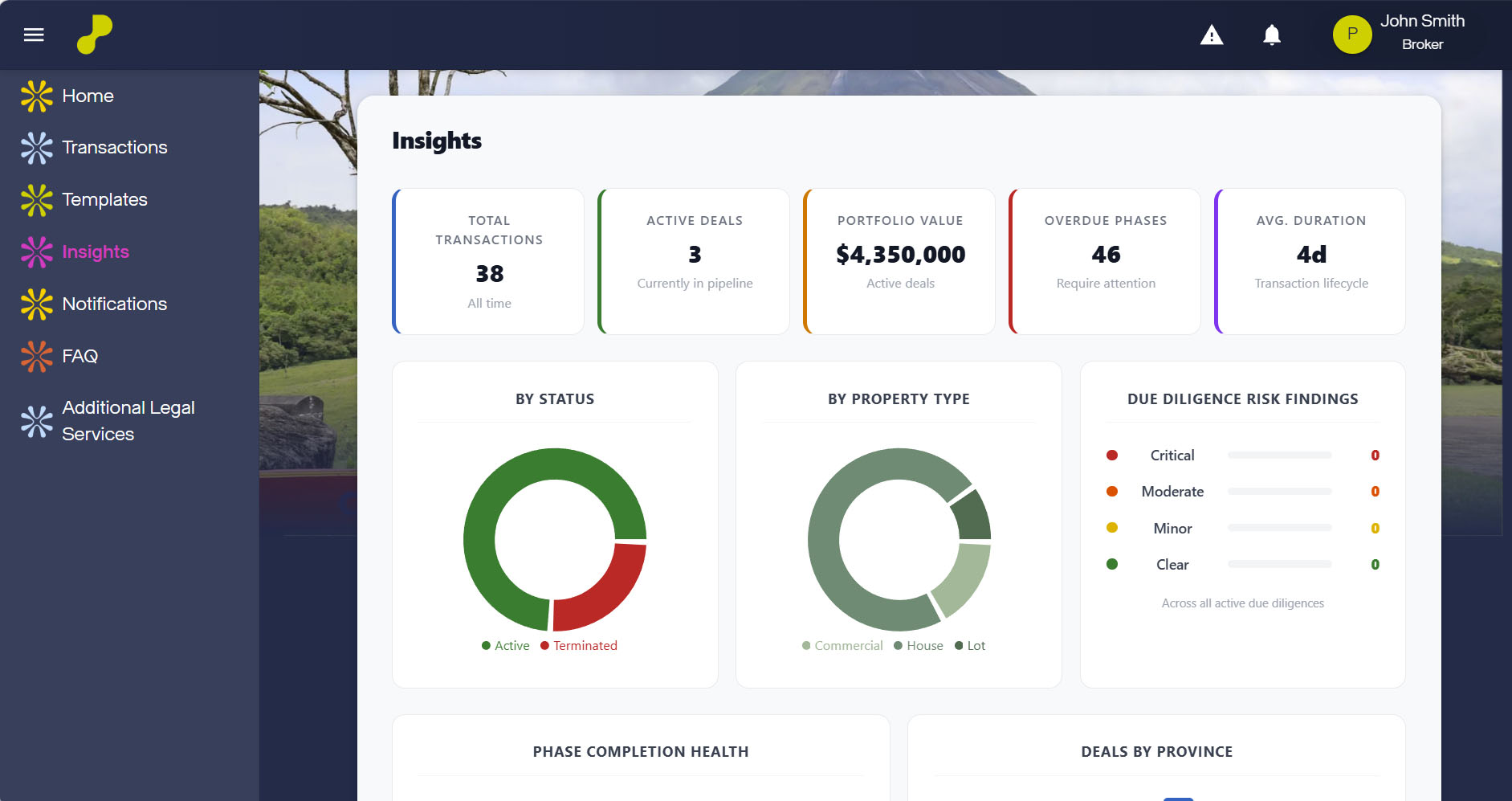Open the Notifications sidebar link
This screenshot has width=1512, height=801.
point(114,304)
